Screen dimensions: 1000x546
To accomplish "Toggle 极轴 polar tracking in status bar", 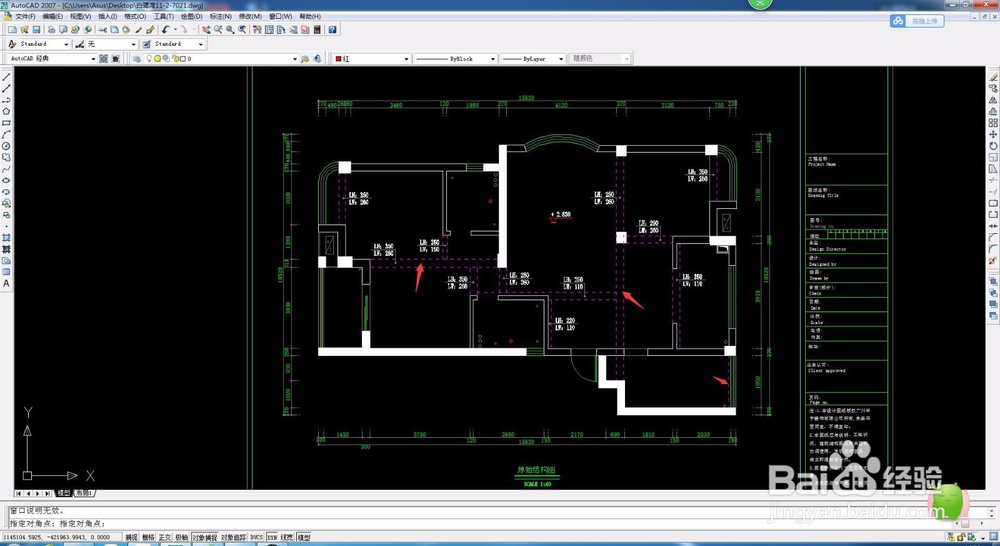I will click(181, 538).
